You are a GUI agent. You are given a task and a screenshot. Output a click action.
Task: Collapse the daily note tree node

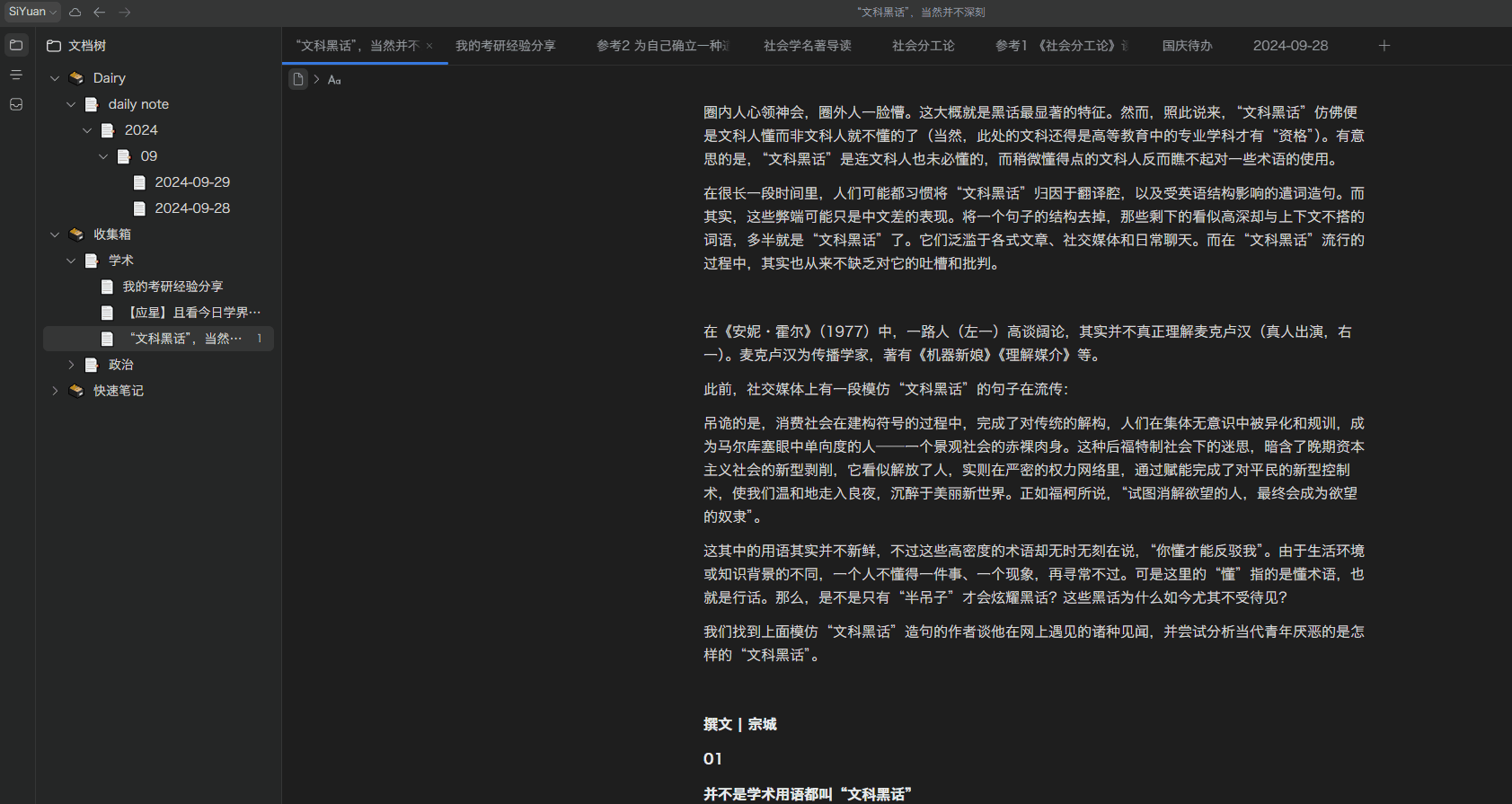pyautogui.click(x=71, y=104)
